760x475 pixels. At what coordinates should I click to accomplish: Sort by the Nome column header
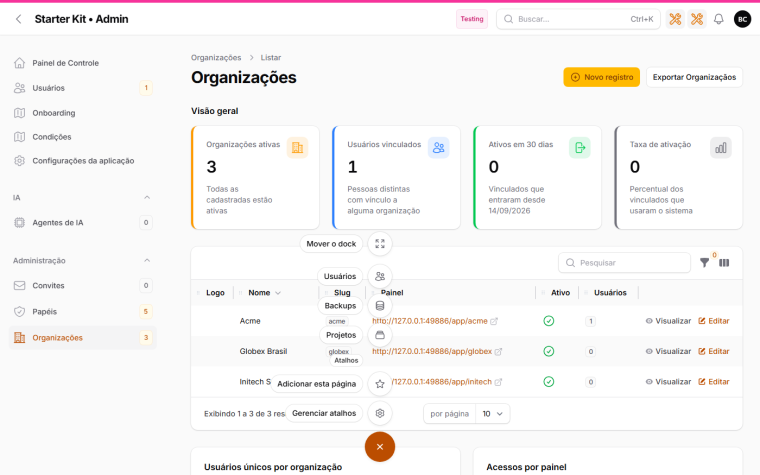coord(264,293)
